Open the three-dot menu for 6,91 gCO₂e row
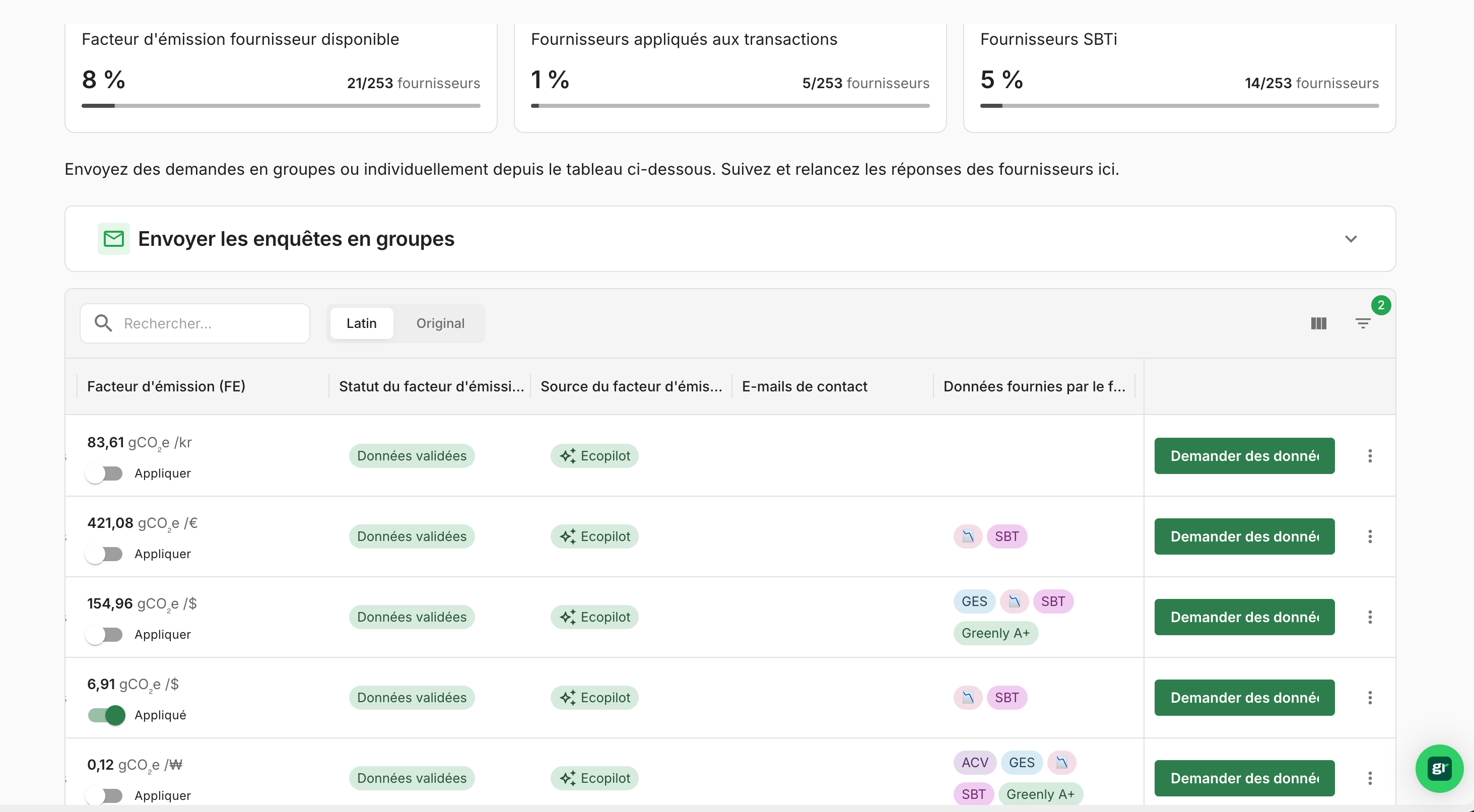1474x812 pixels. pyautogui.click(x=1370, y=698)
